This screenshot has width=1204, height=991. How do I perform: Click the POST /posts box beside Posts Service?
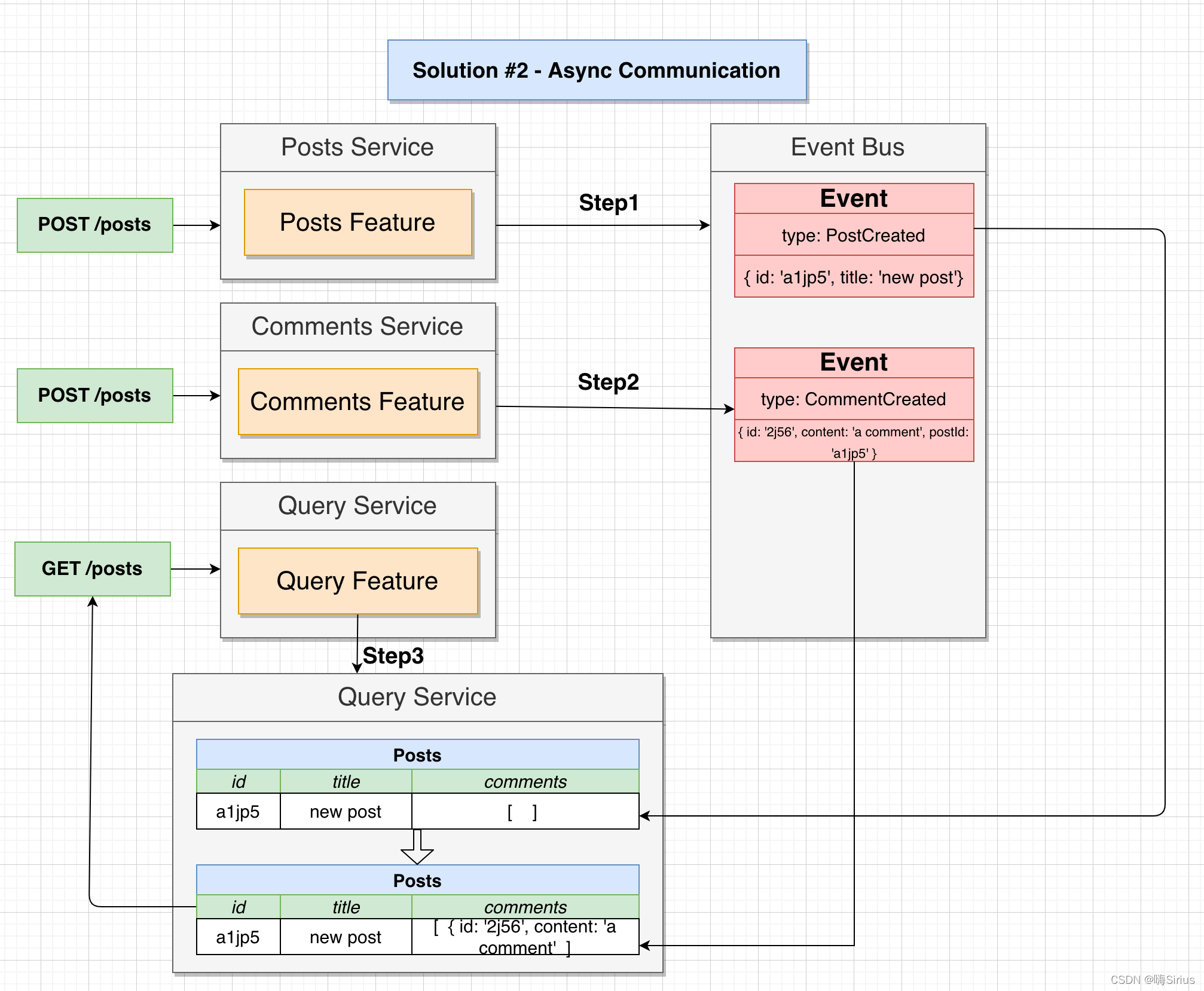coord(94,225)
